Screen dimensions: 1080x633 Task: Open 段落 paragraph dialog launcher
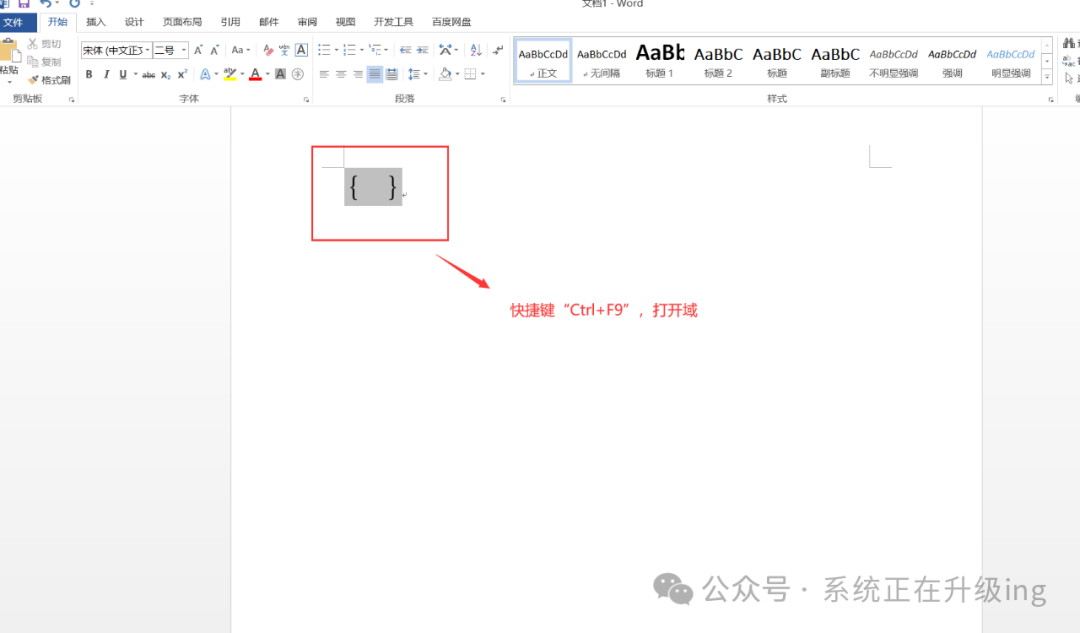pos(503,100)
